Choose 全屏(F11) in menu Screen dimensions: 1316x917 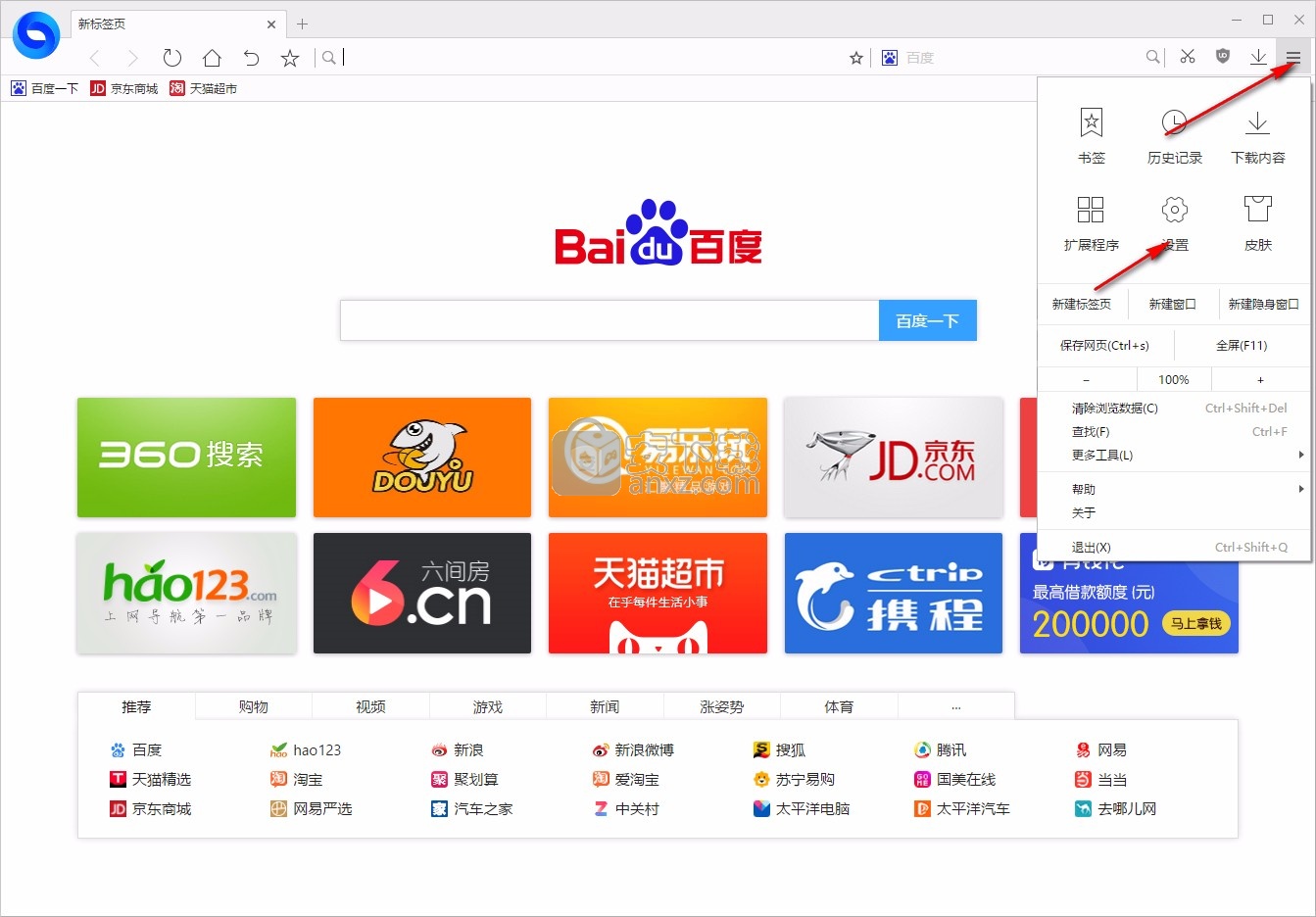pyautogui.click(x=1242, y=345)
